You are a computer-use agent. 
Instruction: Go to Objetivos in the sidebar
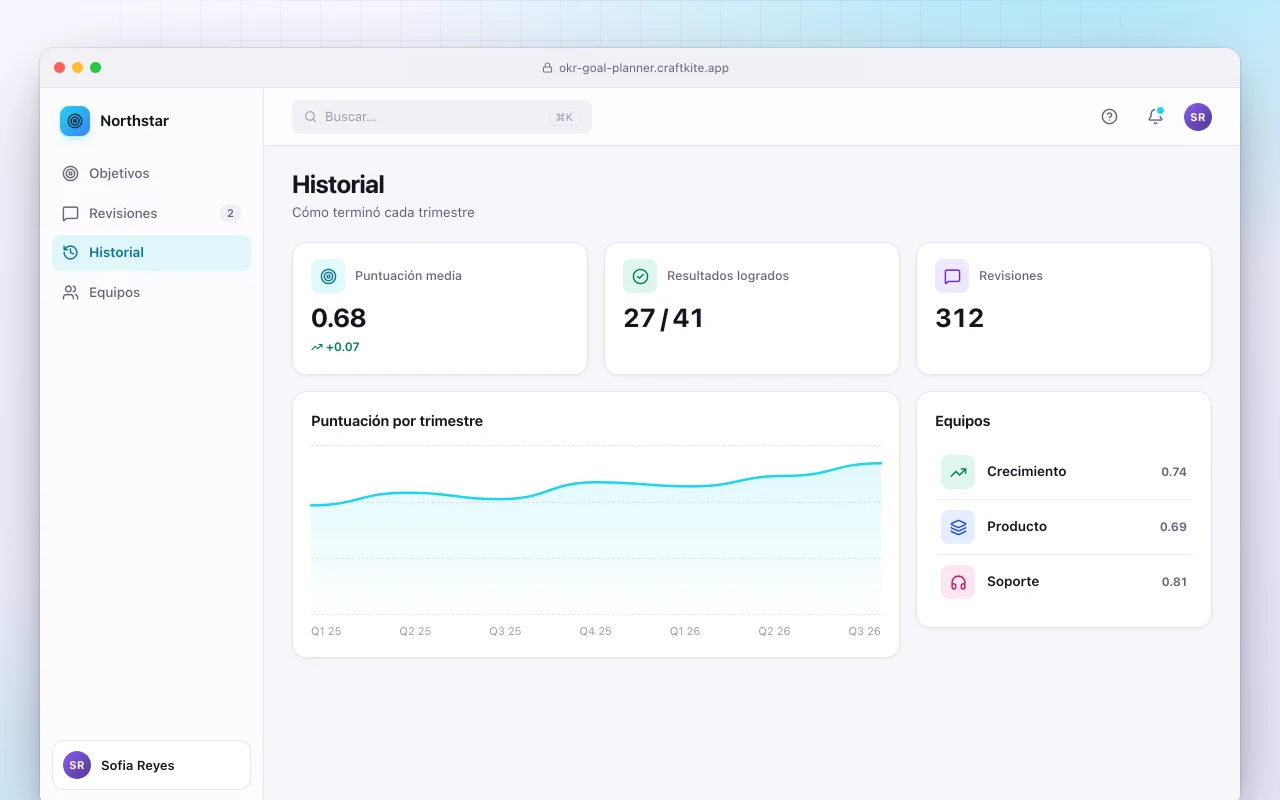pos(152,173)
